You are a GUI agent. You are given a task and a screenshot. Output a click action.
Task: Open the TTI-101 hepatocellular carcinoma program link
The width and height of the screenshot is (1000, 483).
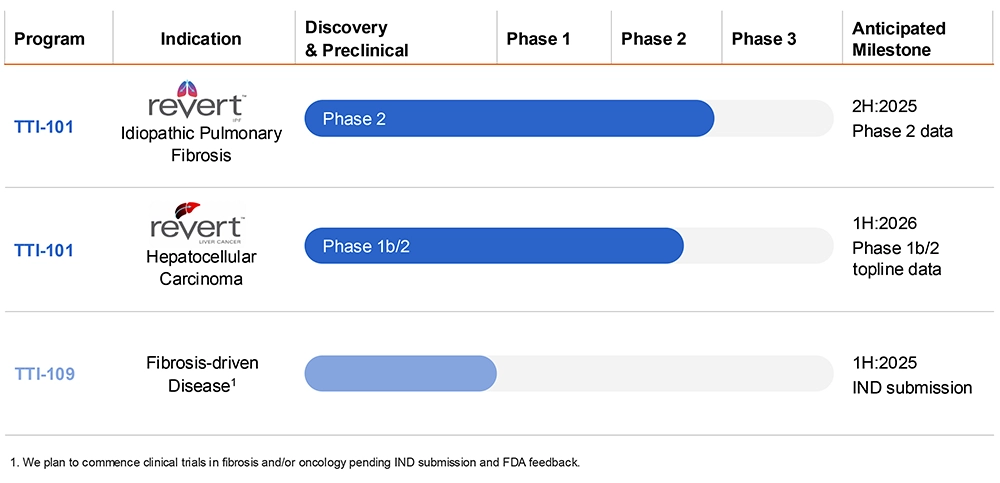click(44, 250)
